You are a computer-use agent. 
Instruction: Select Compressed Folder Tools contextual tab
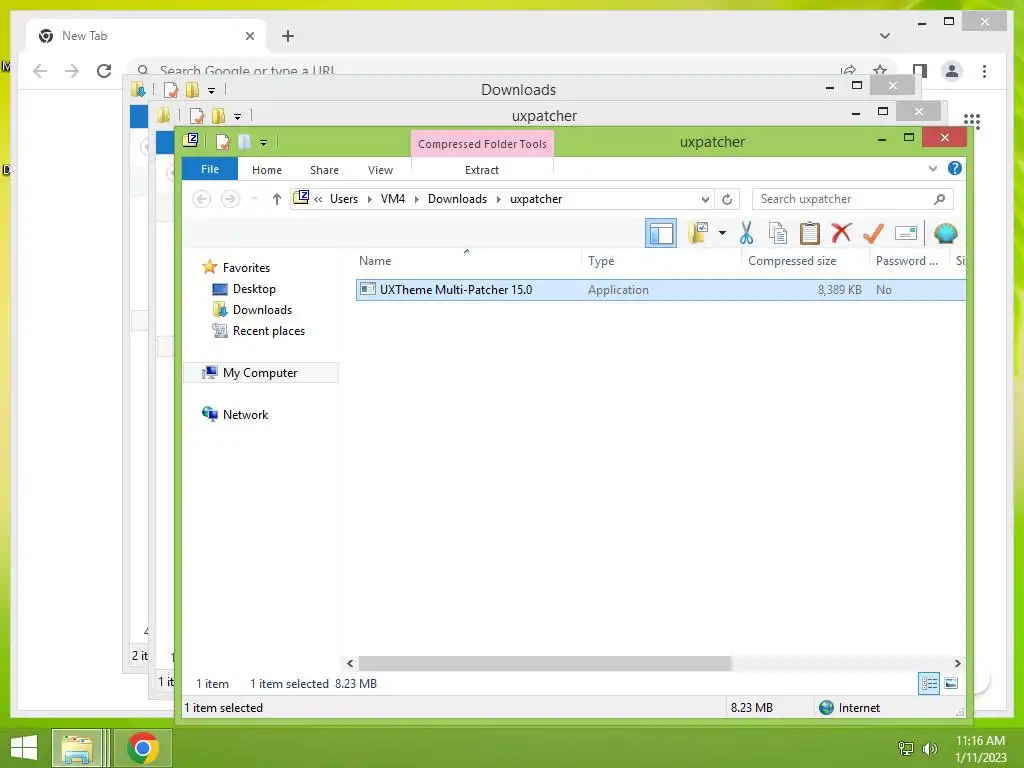pyautogui.click(x=482, y=144)
